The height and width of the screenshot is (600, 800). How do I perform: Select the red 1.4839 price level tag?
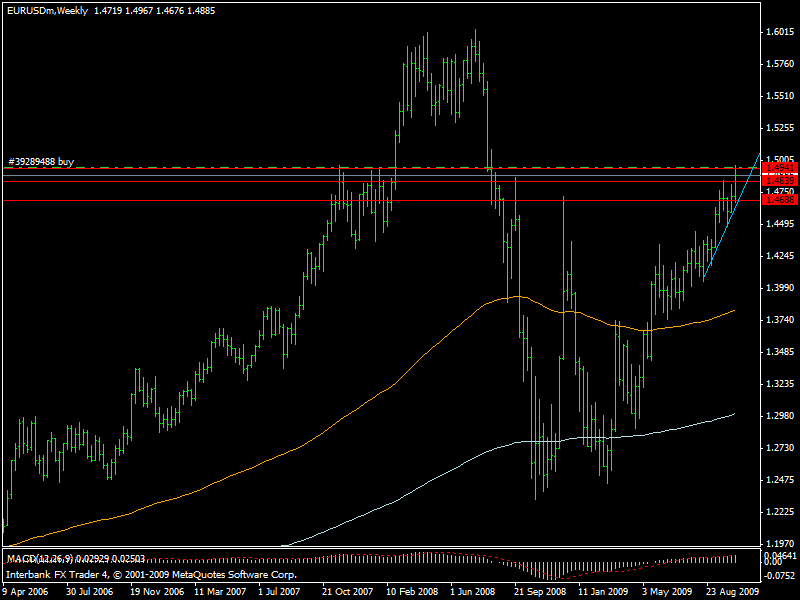778,180
